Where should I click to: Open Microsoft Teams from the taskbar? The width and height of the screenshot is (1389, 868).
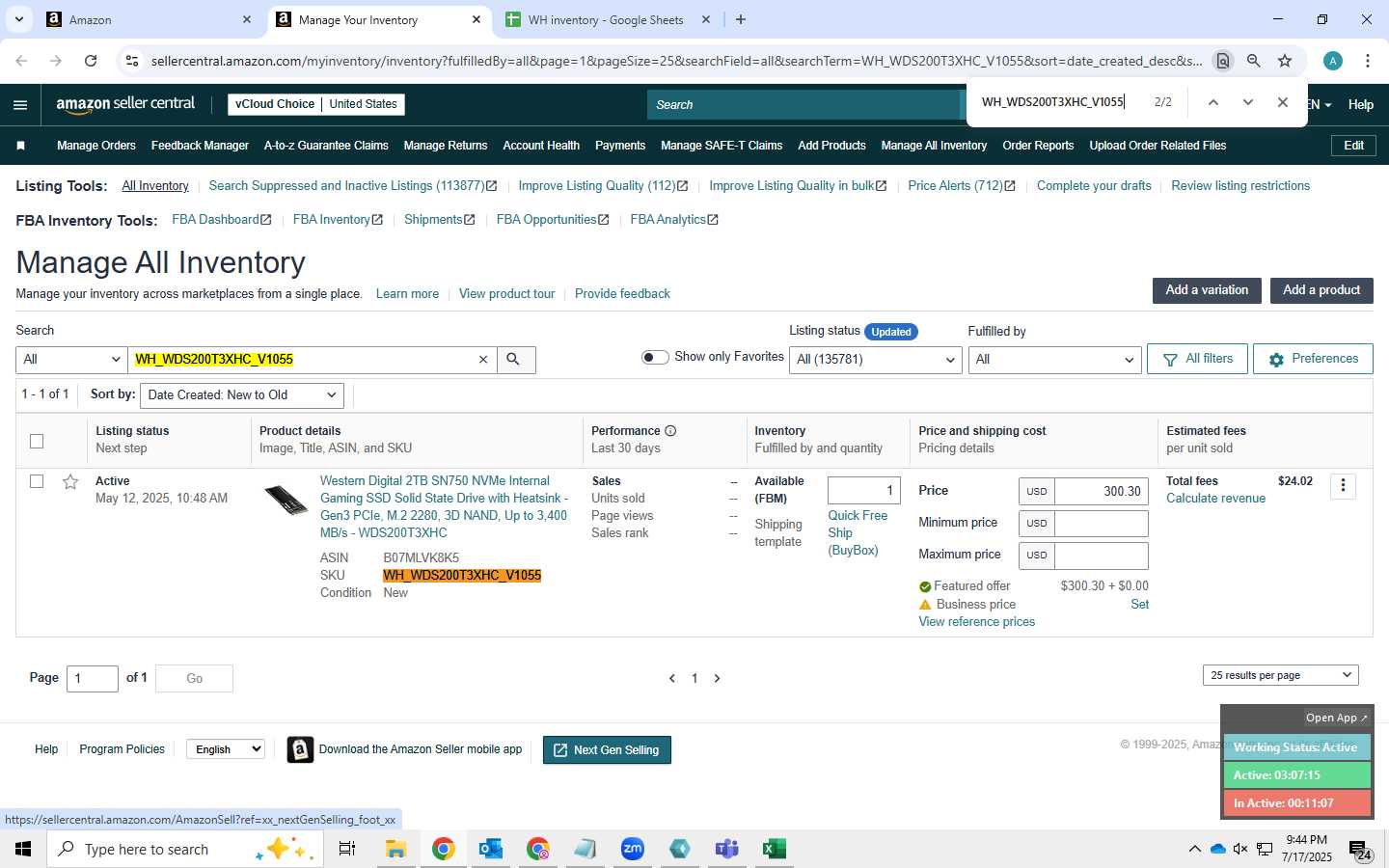[x=726, y=849]
